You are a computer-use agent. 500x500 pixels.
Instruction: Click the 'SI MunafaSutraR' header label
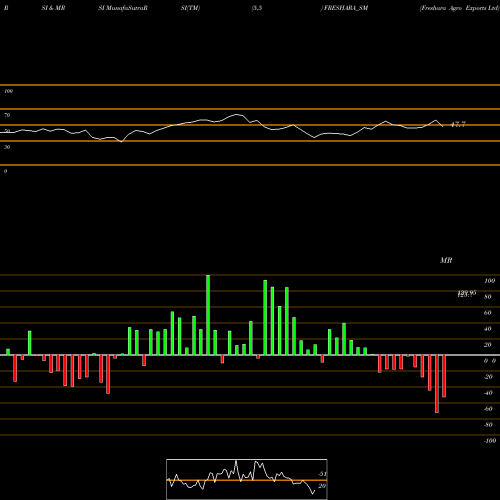[x=123, y=8]
